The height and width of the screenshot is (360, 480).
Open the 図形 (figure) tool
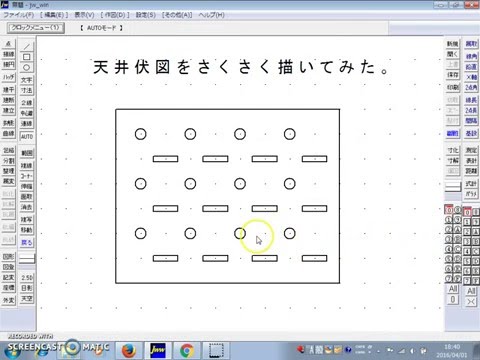tap(9, 257)
